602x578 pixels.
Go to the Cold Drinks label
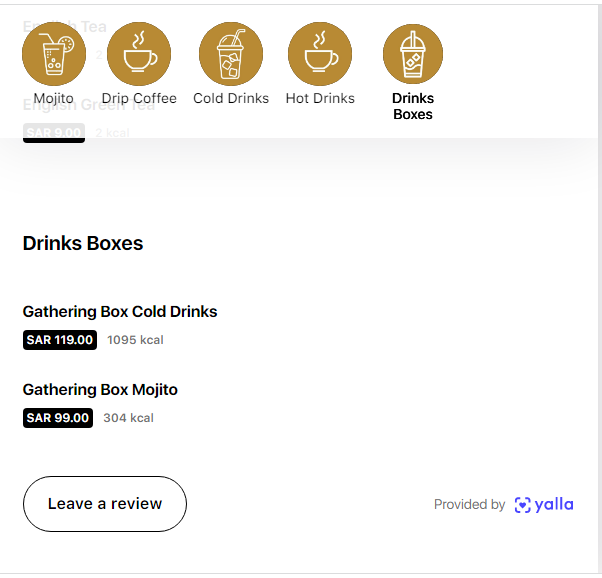pos(231,98)
